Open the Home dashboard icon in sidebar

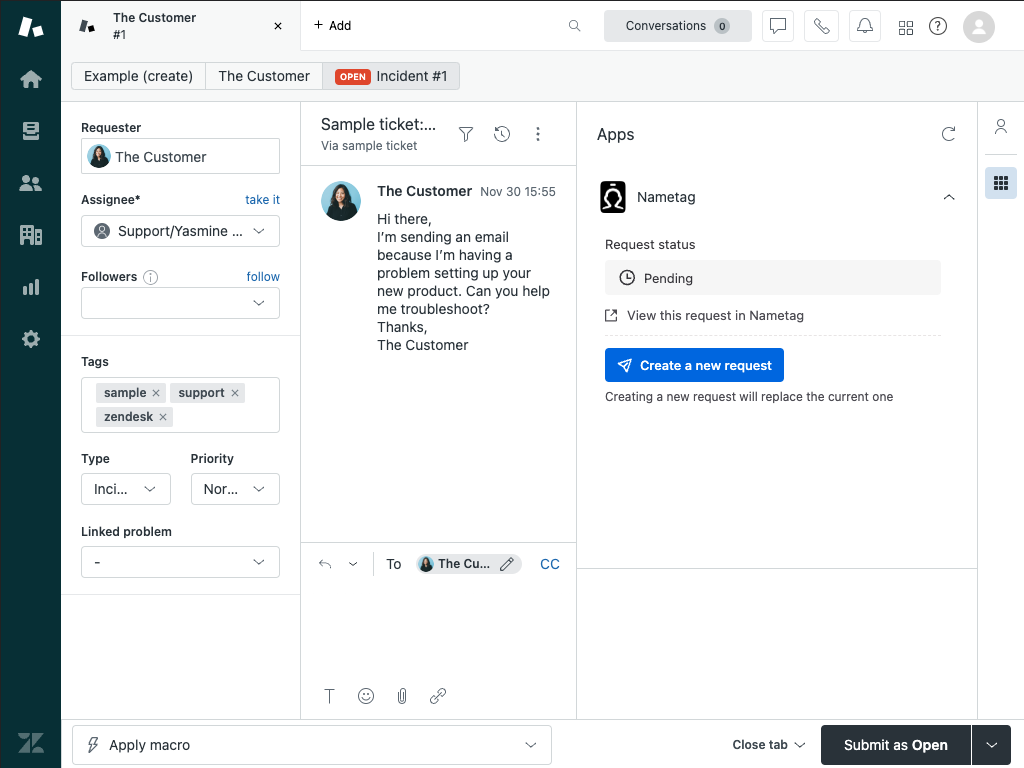click(x=31, y=79)
